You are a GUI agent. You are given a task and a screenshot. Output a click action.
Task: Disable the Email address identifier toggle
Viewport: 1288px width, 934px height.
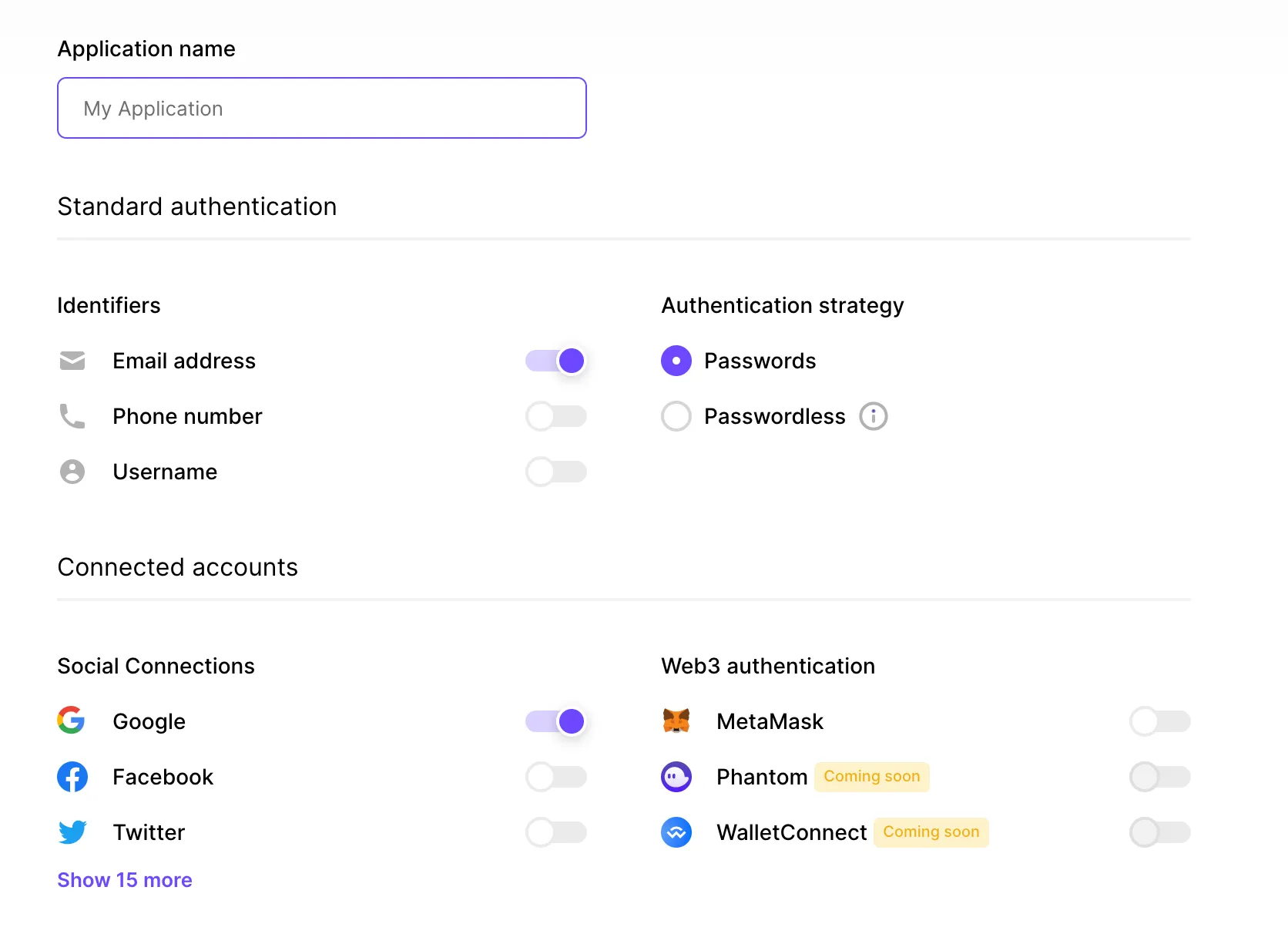click(555, 361)
